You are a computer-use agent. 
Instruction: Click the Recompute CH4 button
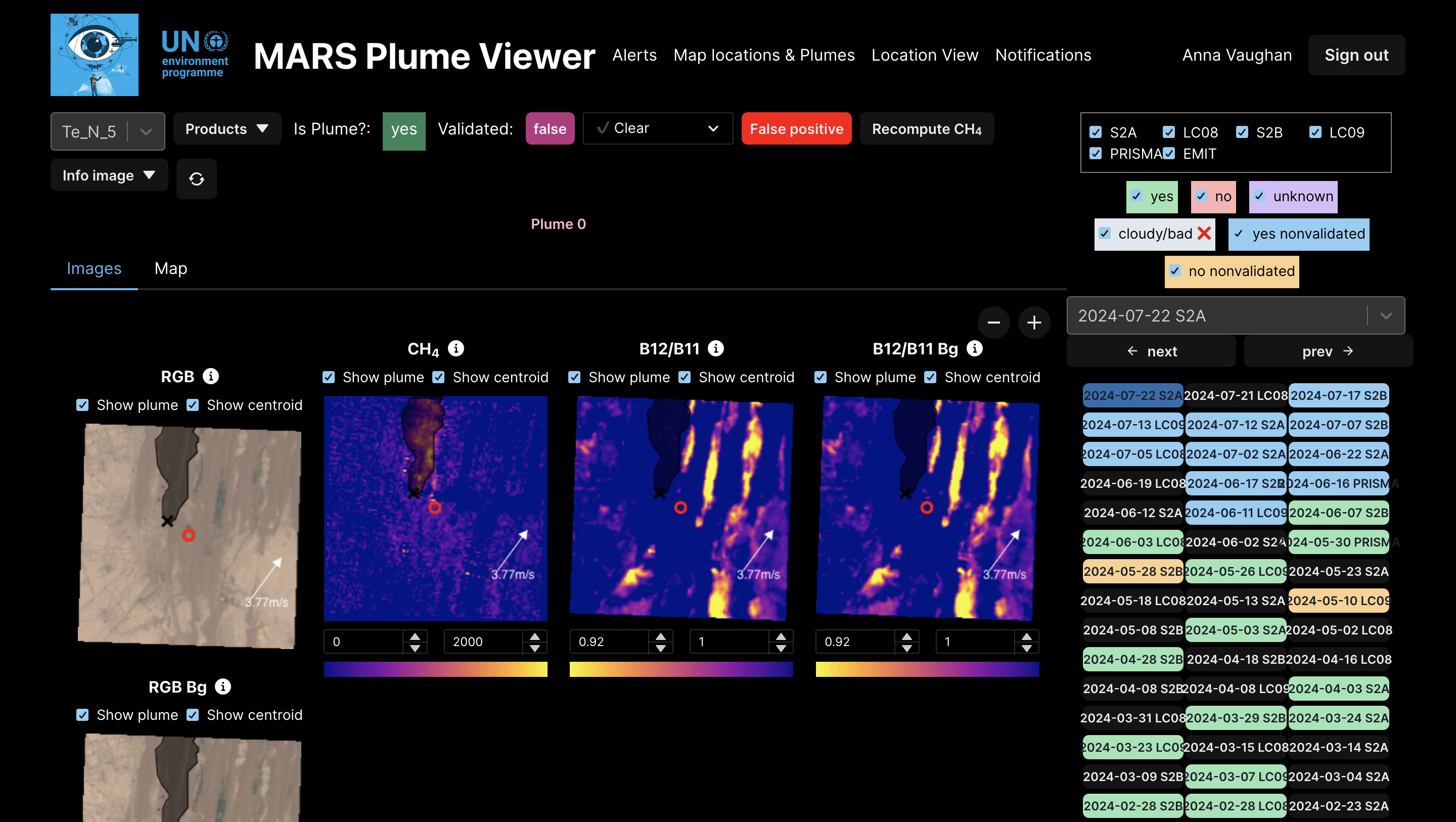(926, 129)
